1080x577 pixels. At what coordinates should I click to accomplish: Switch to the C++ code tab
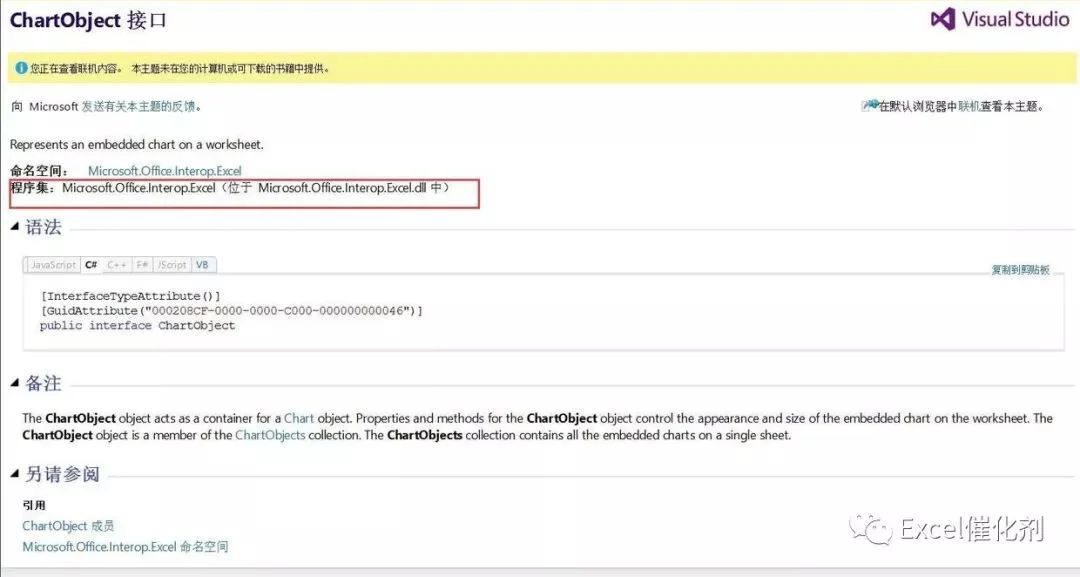click(116, 265)
